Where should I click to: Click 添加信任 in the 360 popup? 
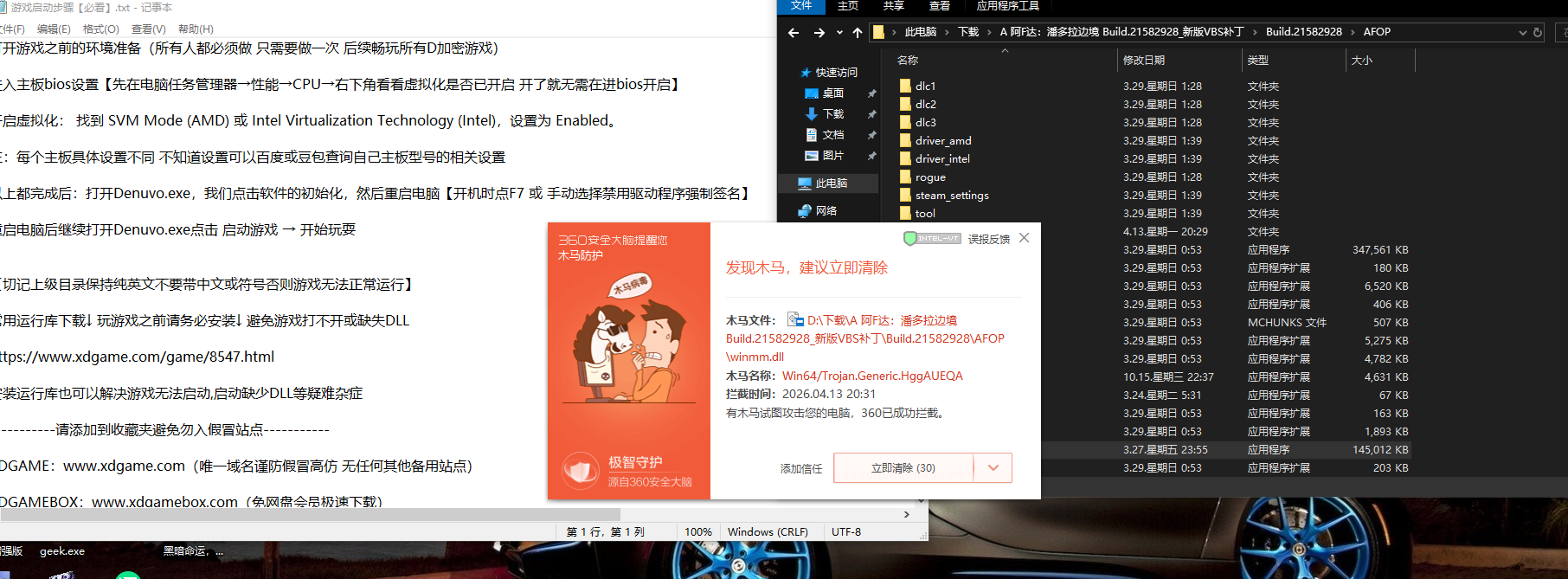tap(801, 469)
